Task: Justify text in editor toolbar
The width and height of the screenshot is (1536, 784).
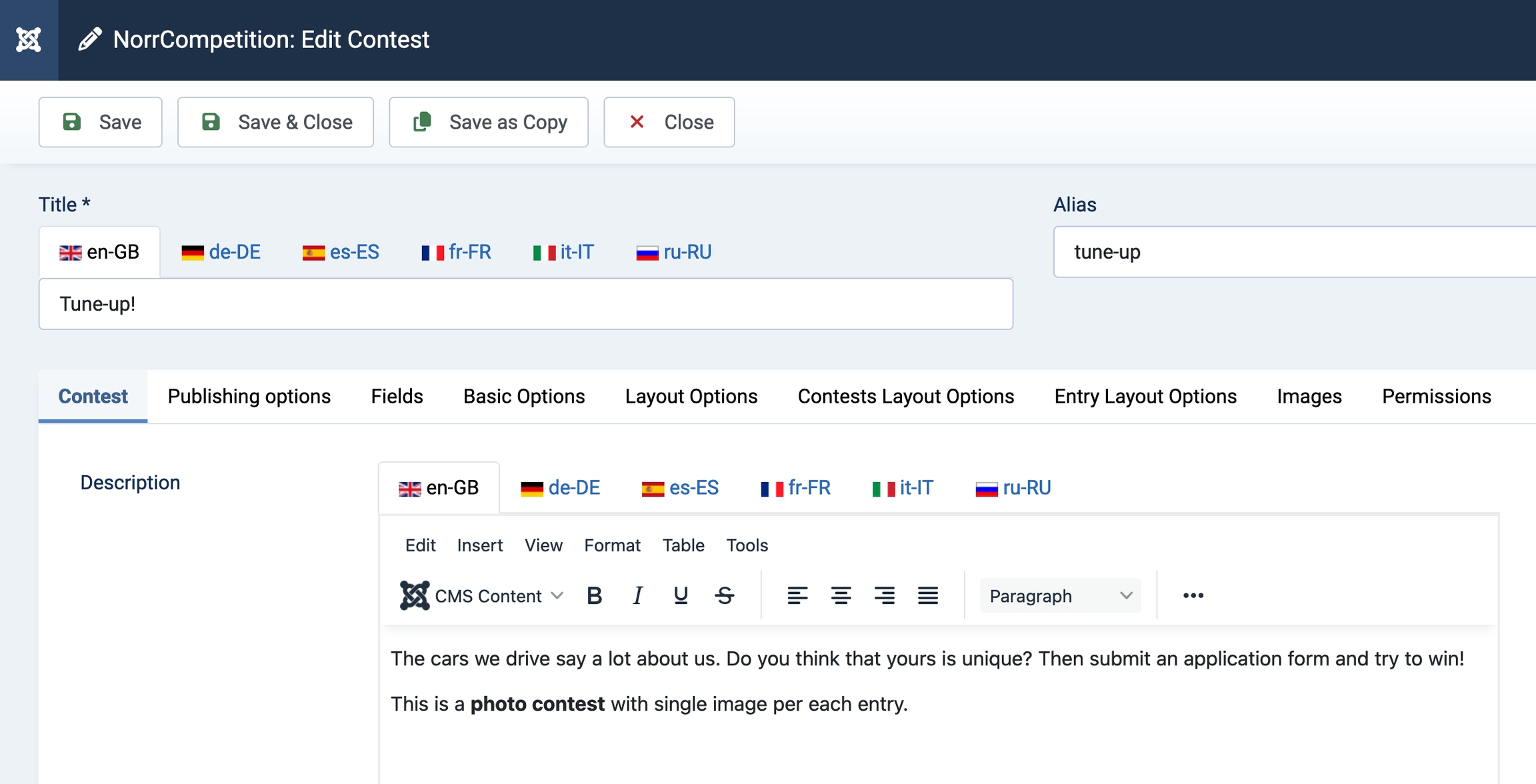Action: (x=927, y=595)
